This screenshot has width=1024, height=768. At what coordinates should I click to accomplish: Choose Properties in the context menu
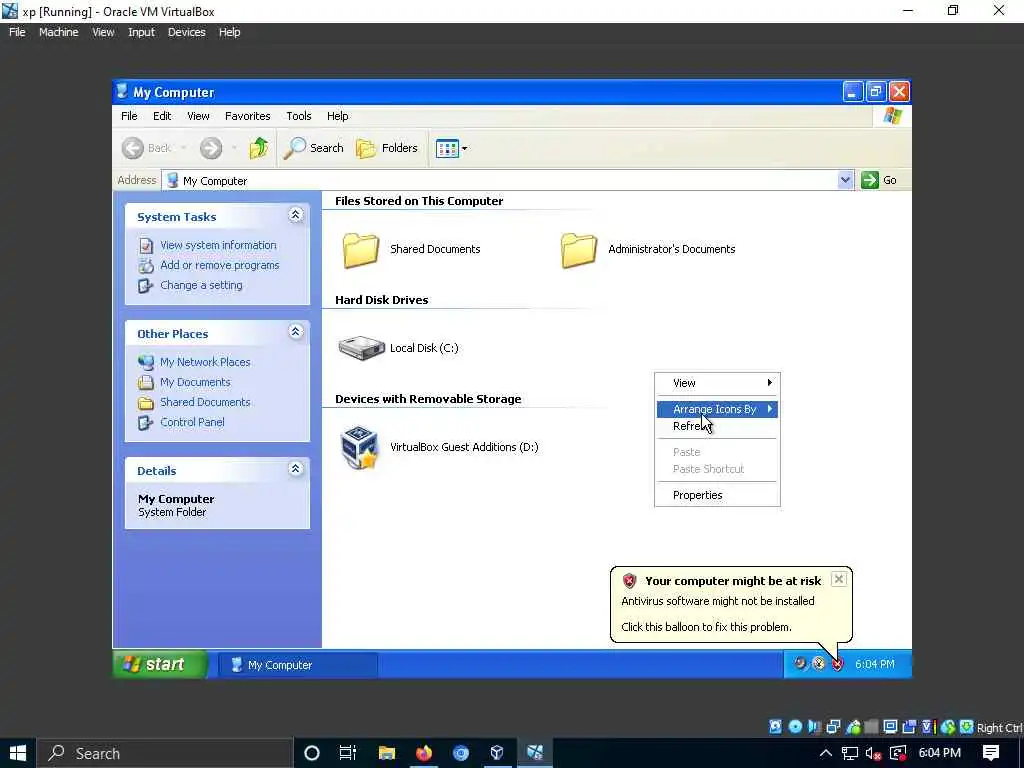tap(717, 495)
